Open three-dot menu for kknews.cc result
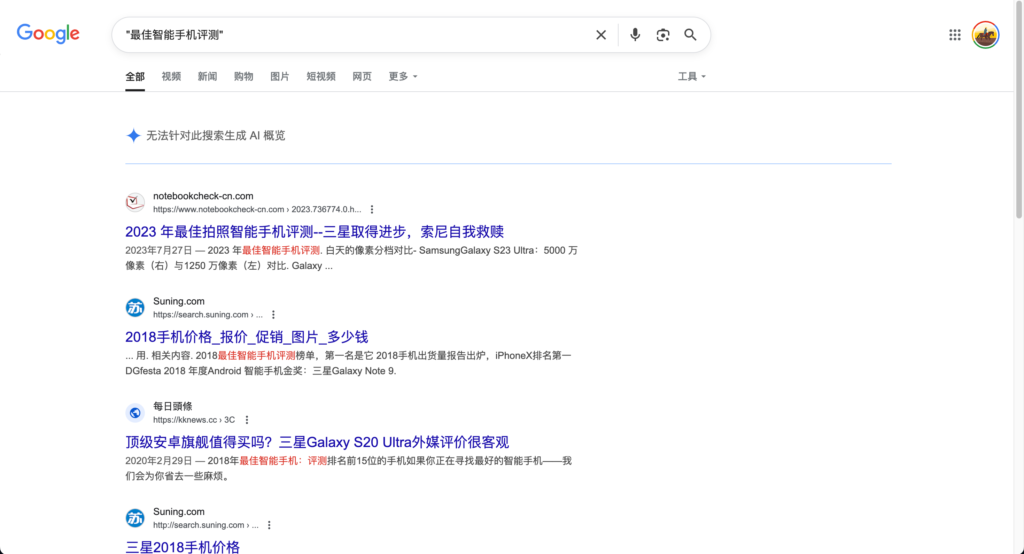This screenshot has height=554, width=1024. (246, 420)
